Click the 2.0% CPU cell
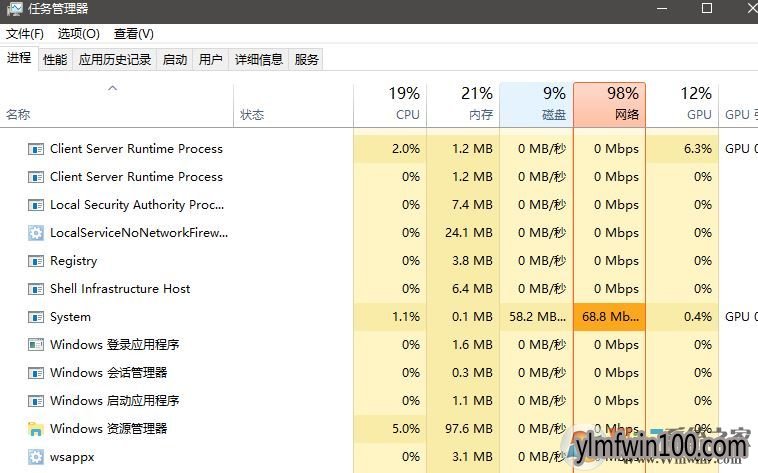758x473 pixels. pyautogui.click(x=390, y=149)
